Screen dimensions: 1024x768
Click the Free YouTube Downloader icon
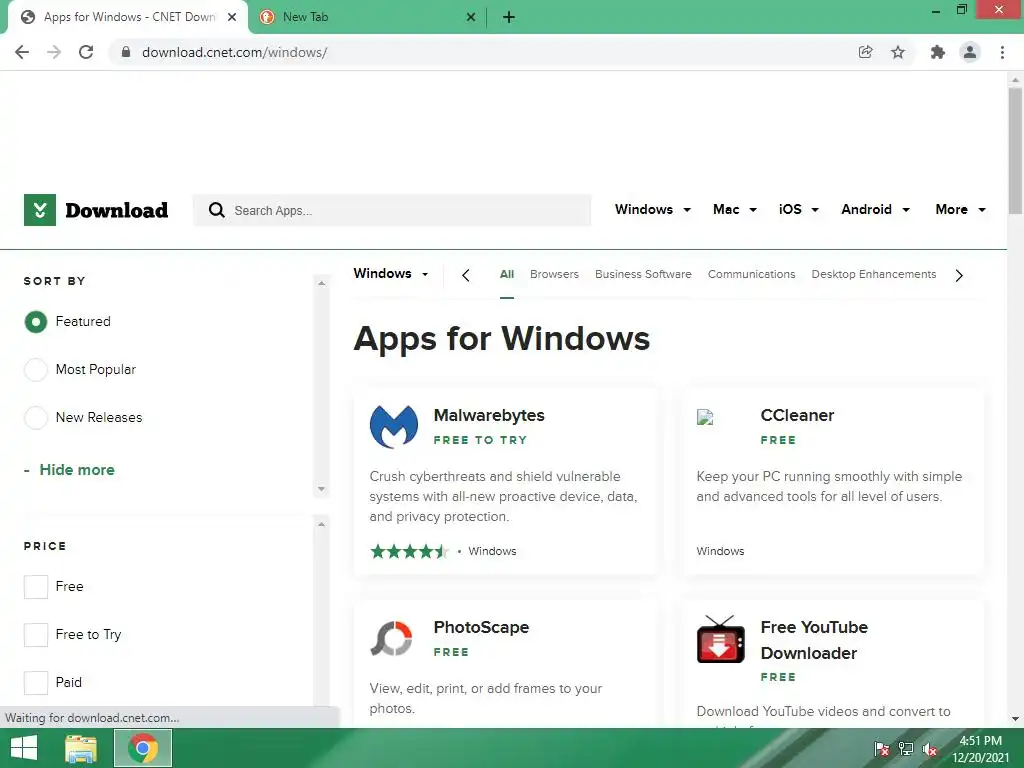[x=720, y=639]
